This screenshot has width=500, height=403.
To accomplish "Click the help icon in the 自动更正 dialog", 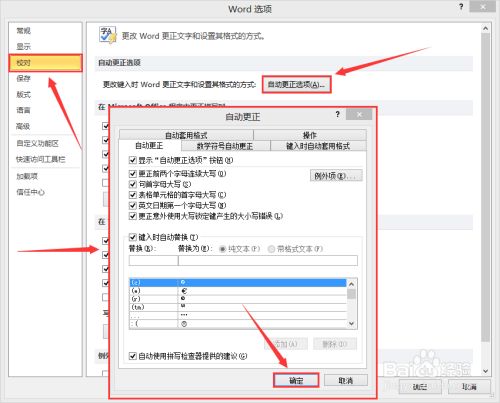I will [x=337, y=115].
